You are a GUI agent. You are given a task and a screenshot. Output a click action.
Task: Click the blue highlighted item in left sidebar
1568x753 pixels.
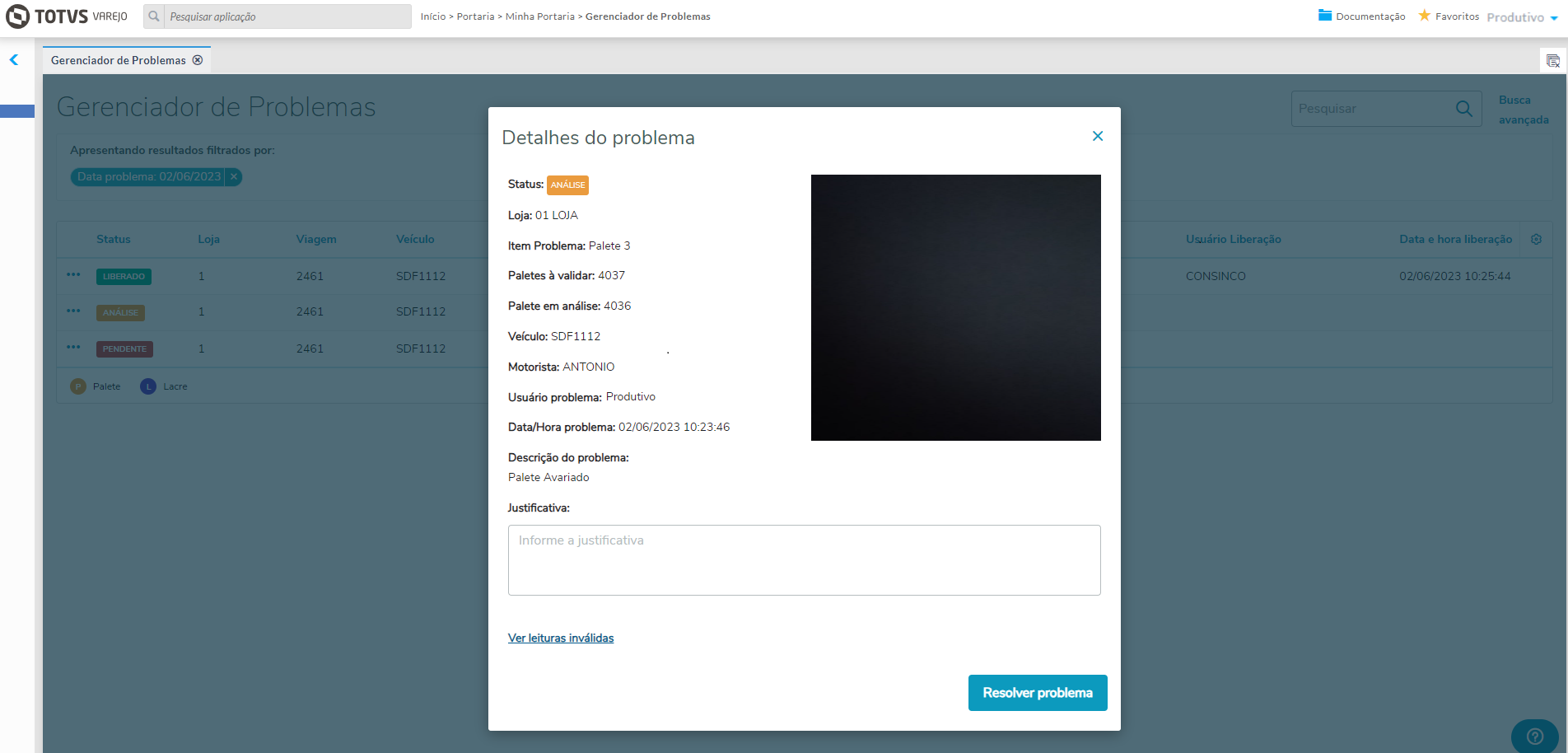pos(17,111)
